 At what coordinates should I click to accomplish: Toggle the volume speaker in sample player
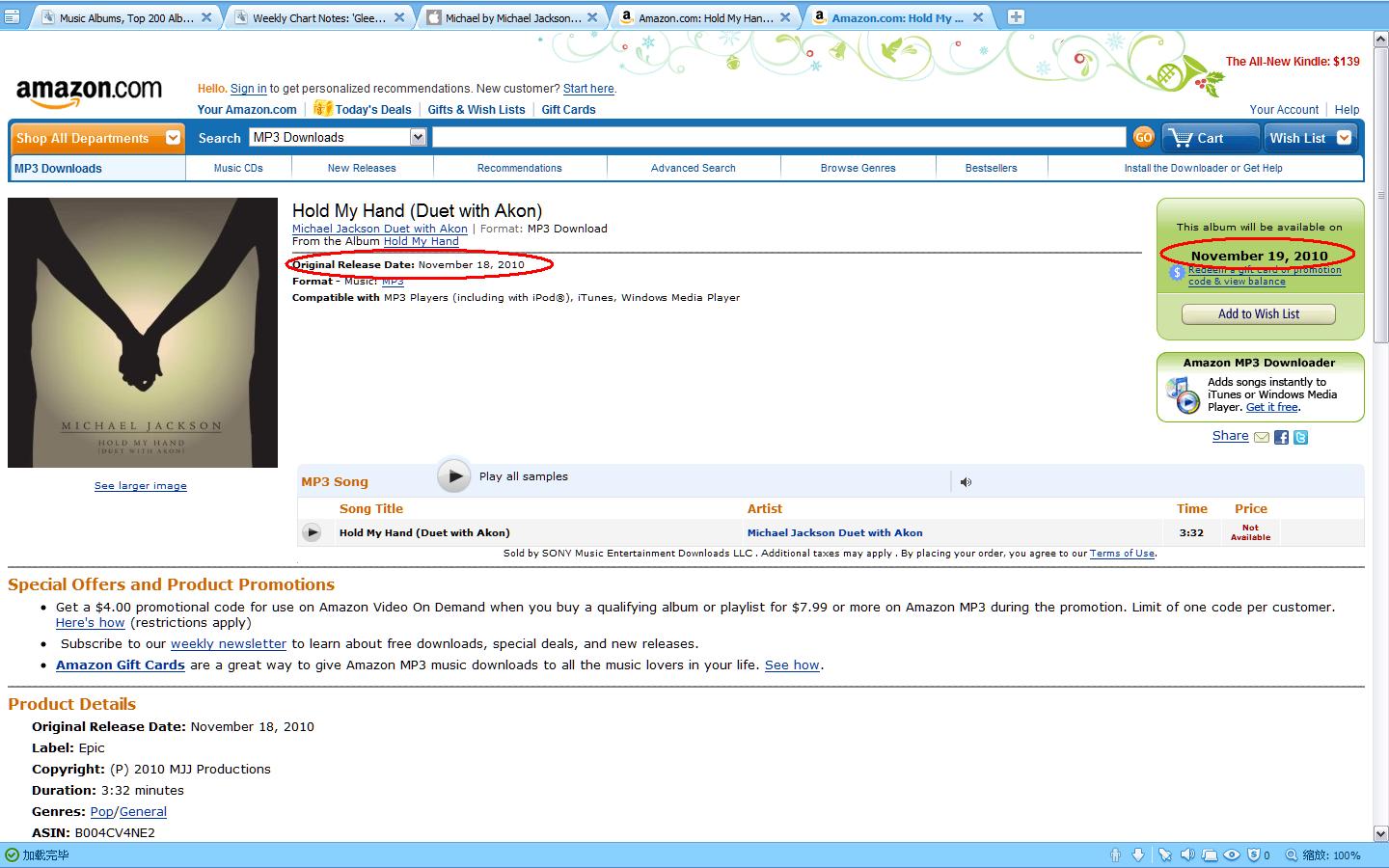click(966, 482)
